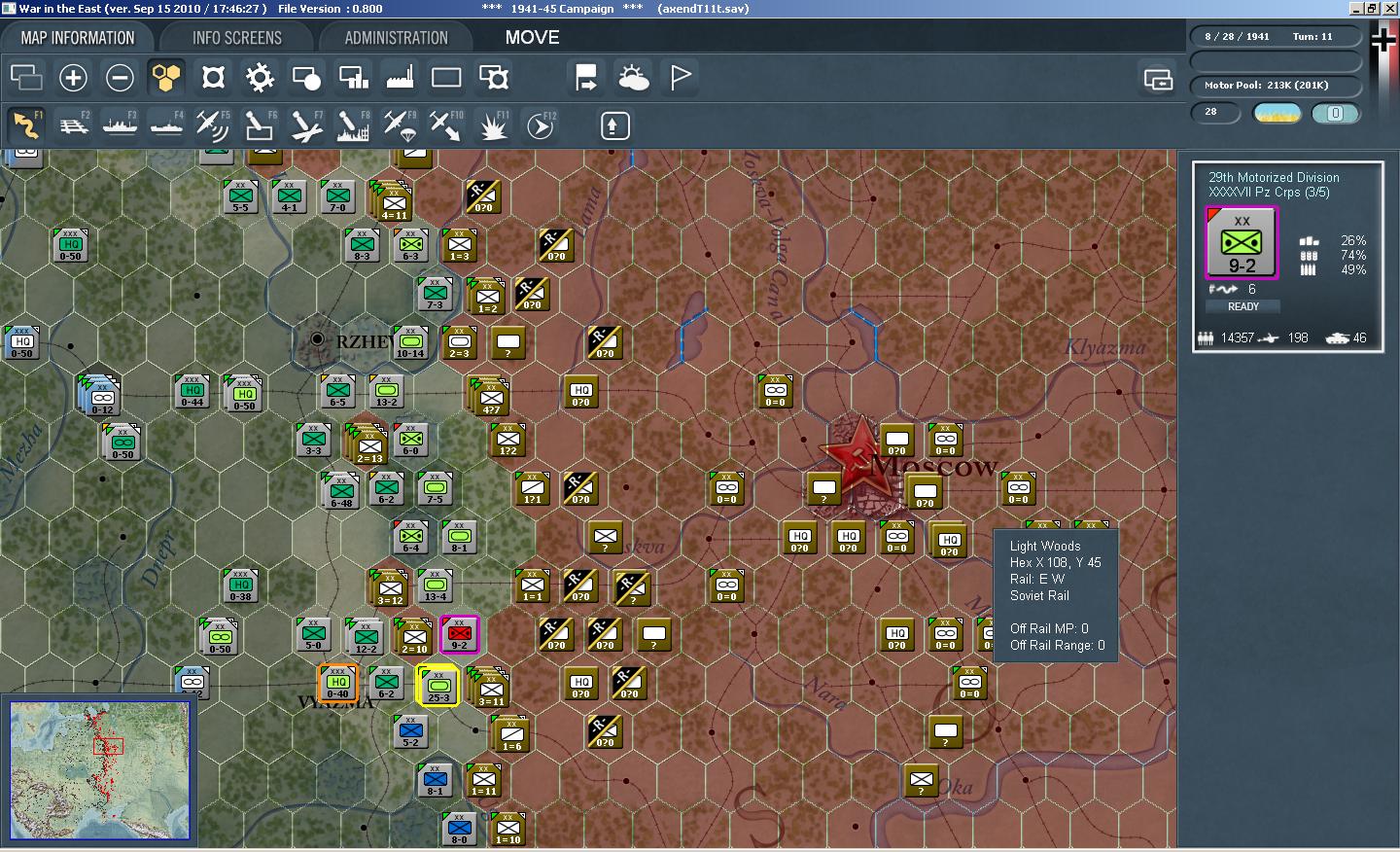Select the HQ 0-38 unit
Viewport: 1400px width, 852px height.
(x=240, y=586)
